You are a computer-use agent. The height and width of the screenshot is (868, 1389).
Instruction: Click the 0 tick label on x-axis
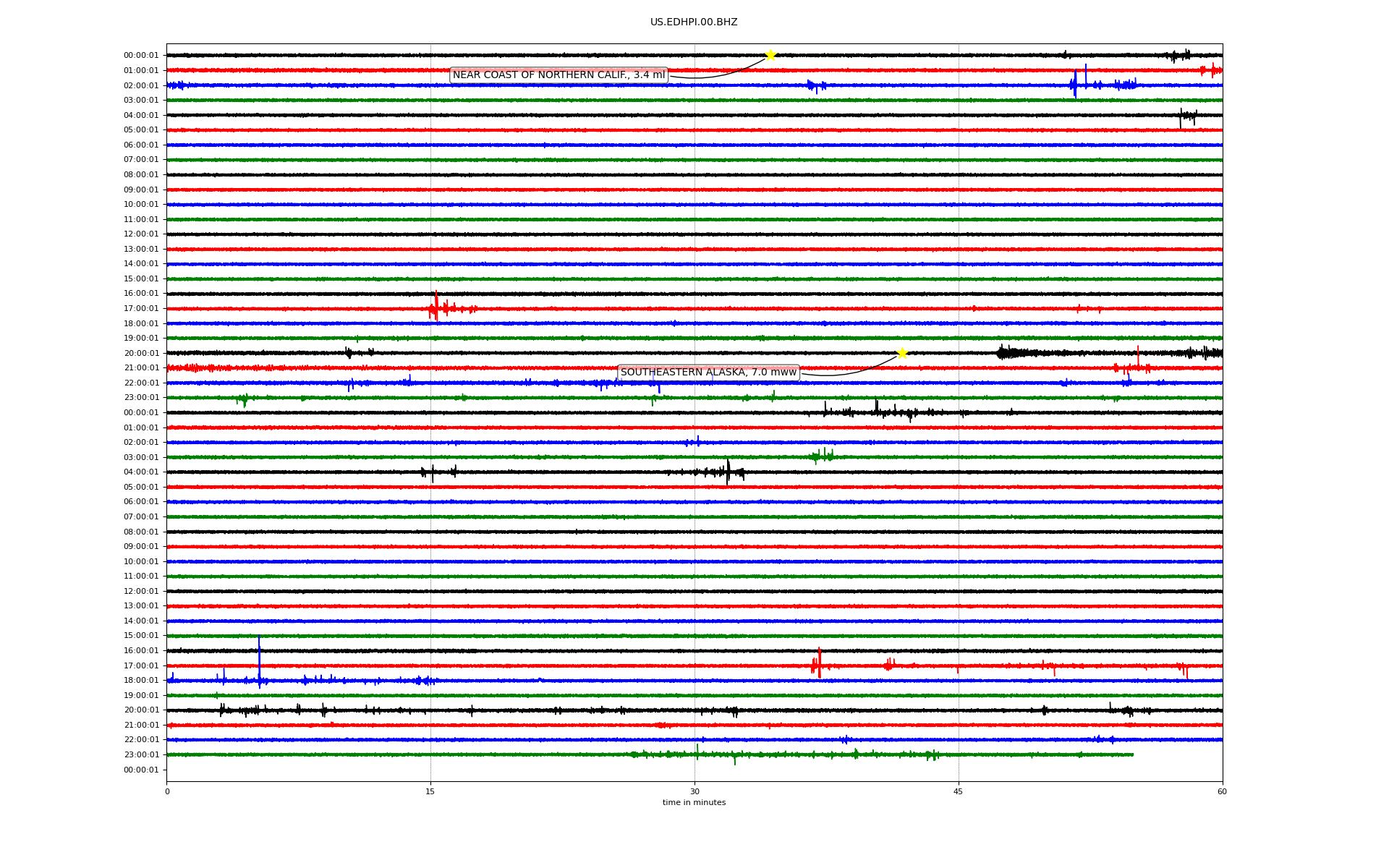[167, 791]
